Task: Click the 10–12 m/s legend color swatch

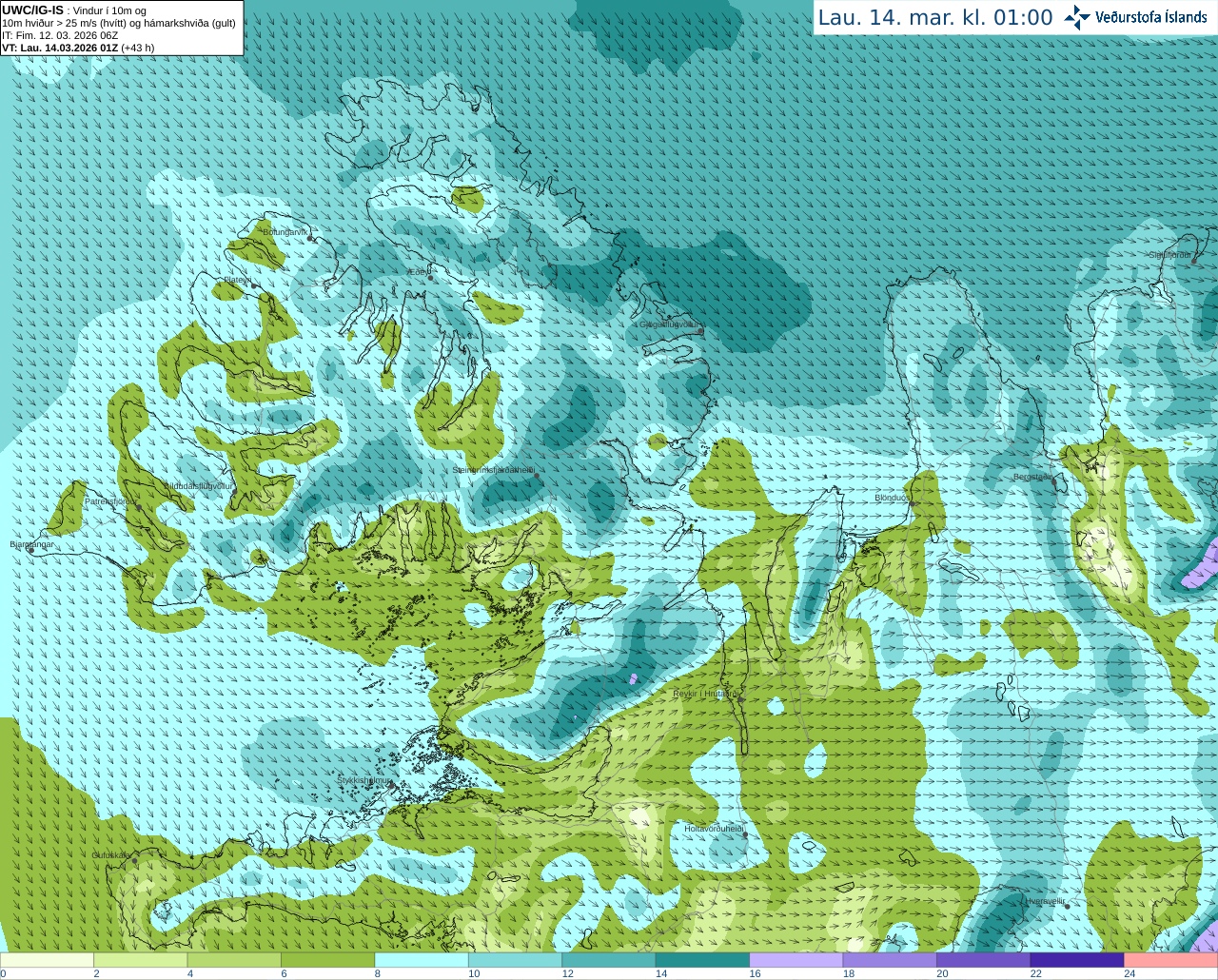Action: tap(515, 960)
